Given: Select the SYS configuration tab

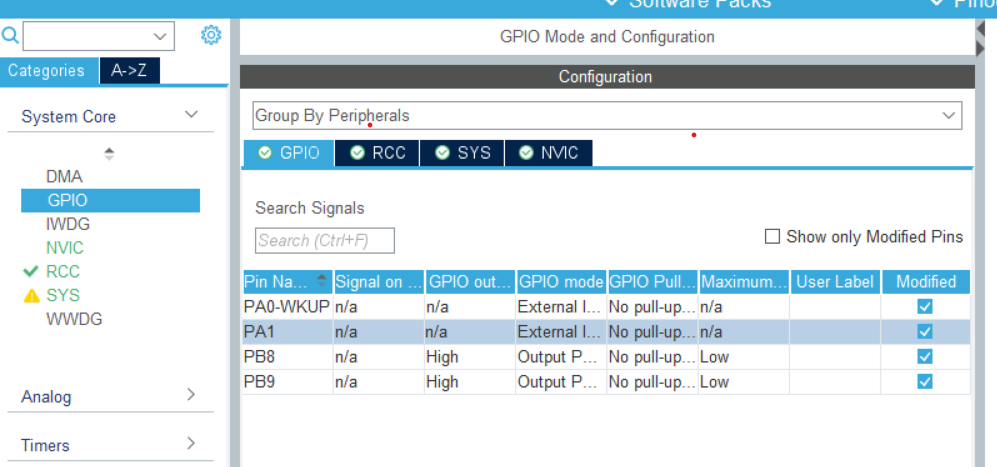Looking at the screenshot, I should point(462,153).
